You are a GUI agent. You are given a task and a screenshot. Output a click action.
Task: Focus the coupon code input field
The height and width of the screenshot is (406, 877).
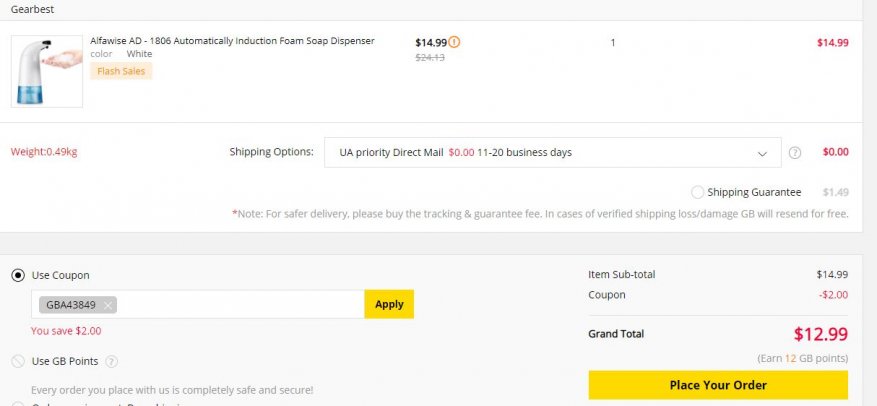coord(240,305)
